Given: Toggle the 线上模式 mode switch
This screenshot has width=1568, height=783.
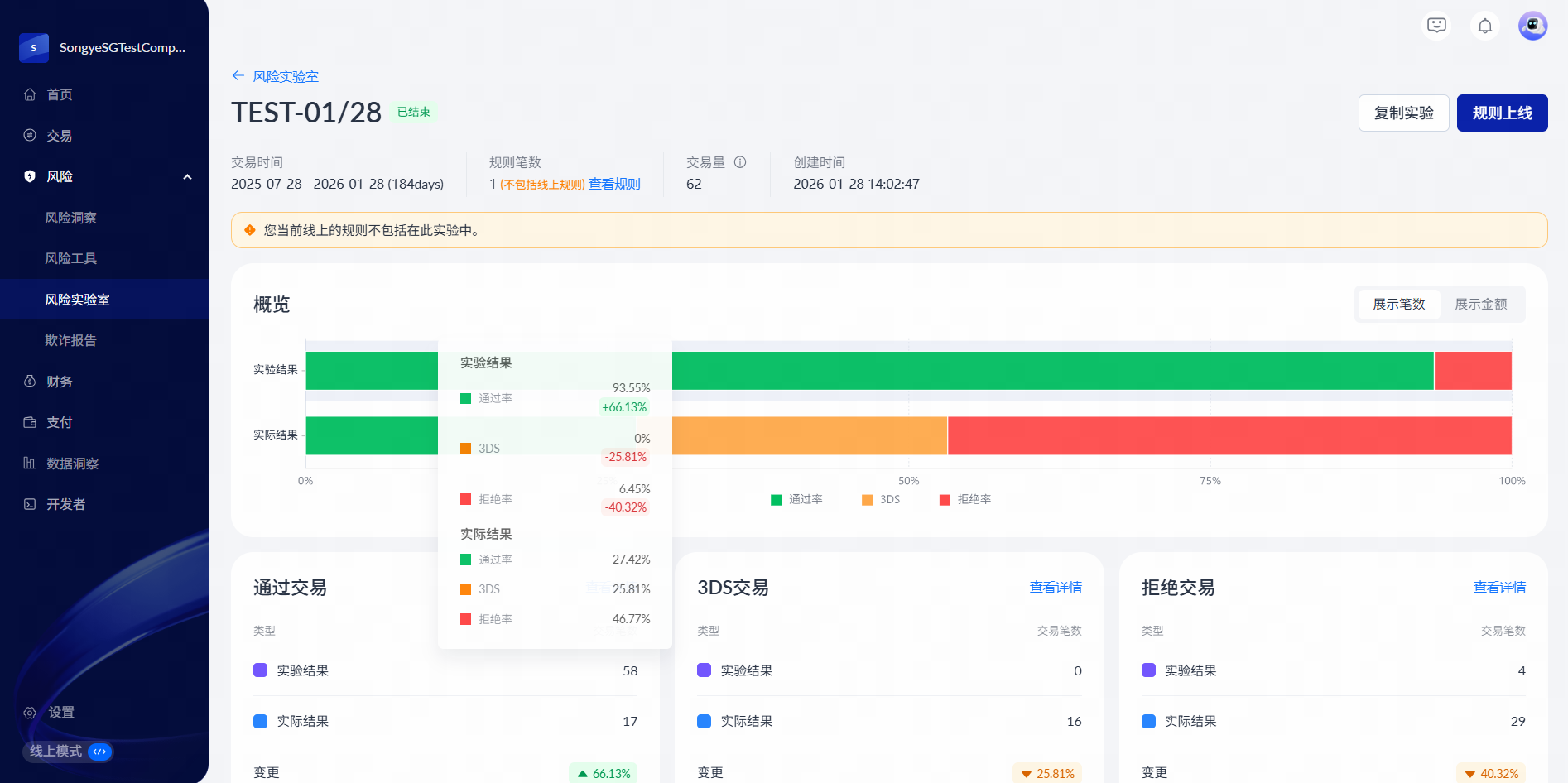Looking at the screenshot, I should tap(99, 752).
